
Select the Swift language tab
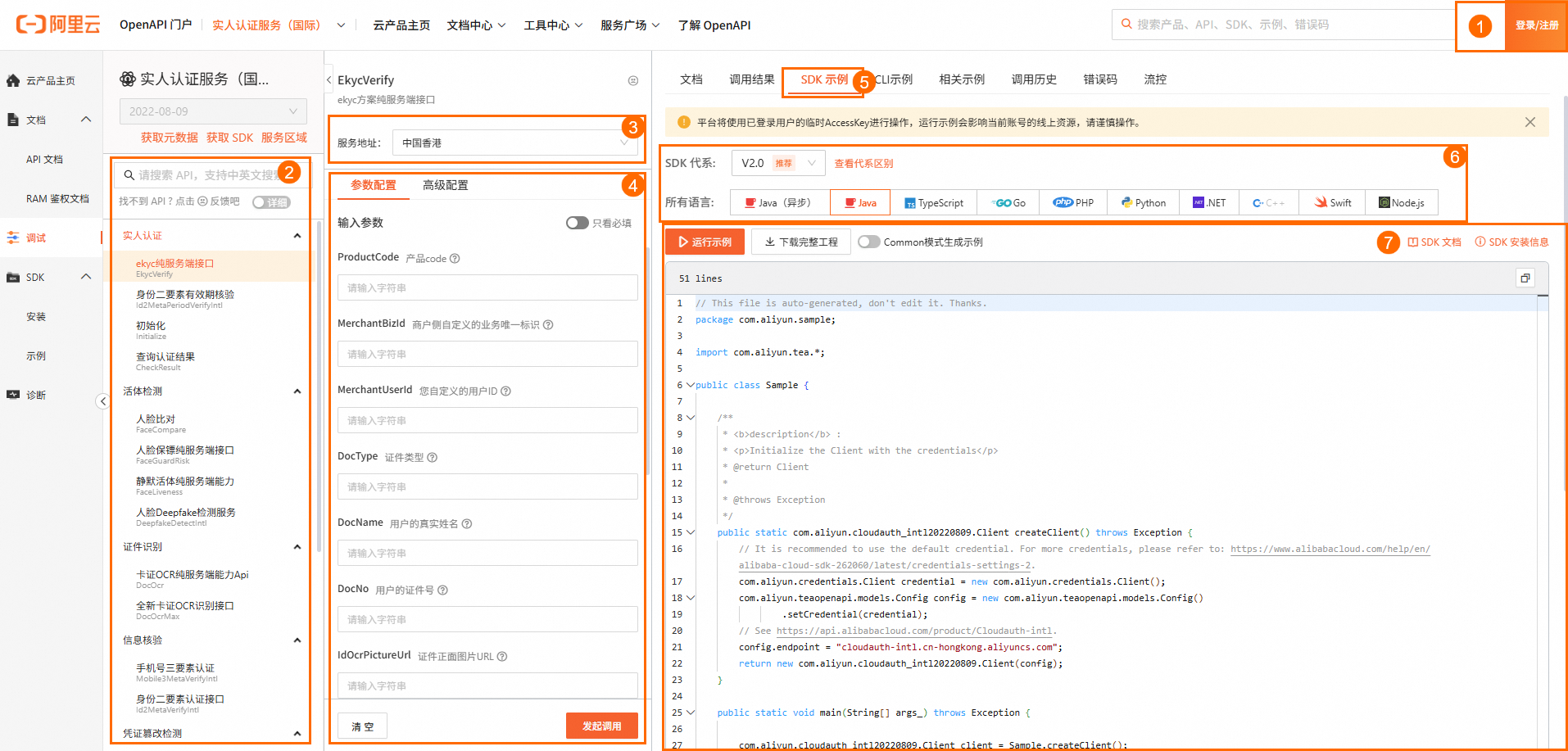tap(1333, 202)
